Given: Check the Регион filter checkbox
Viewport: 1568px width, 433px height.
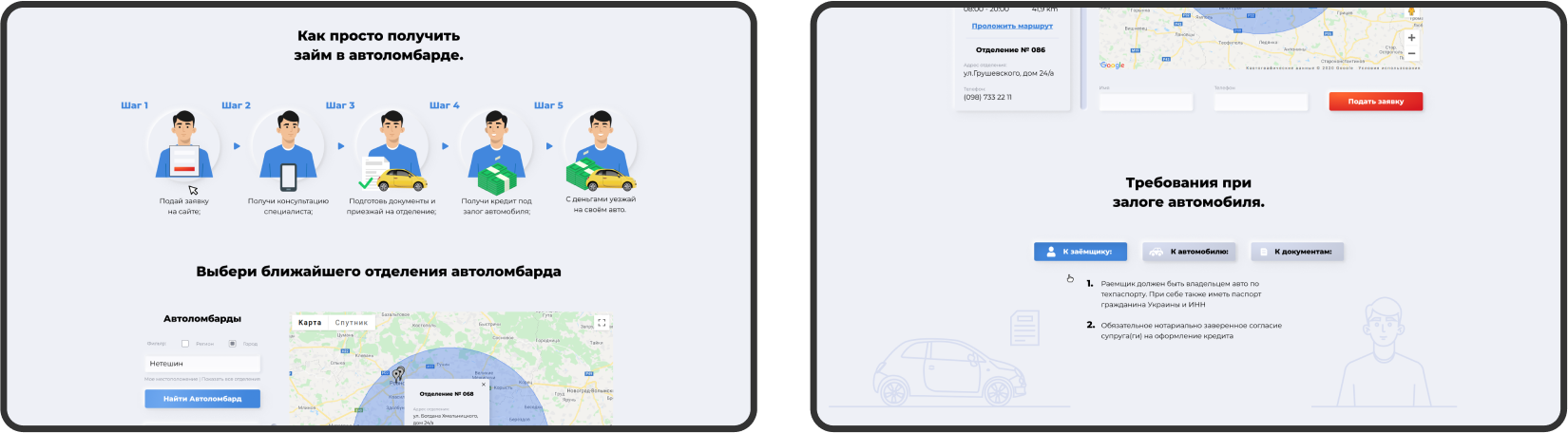Looking at the screenshot, I should (x=185, y=344).
